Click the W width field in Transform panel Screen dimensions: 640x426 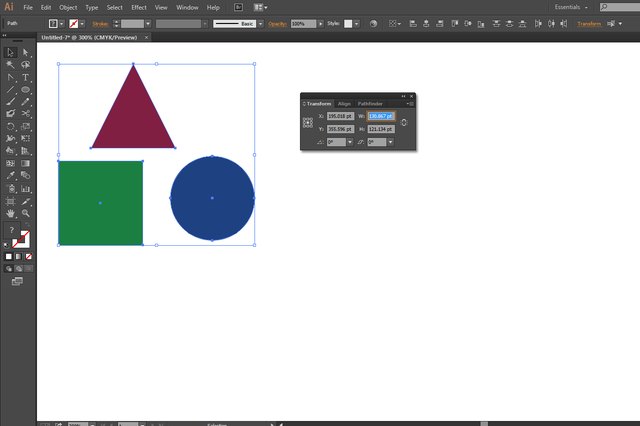[381, 116]
